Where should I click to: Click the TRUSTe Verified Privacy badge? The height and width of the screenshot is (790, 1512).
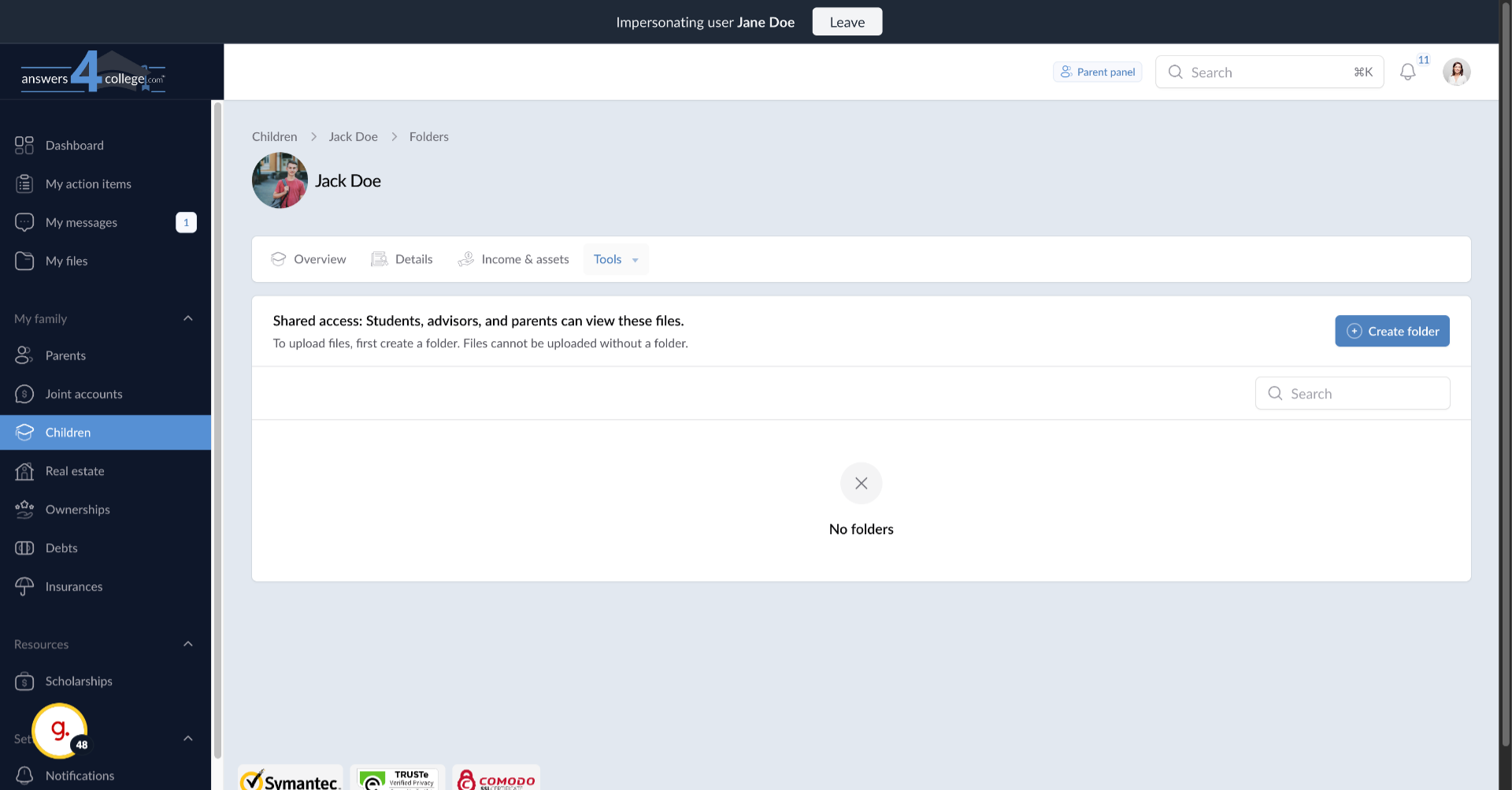point(398,778)
